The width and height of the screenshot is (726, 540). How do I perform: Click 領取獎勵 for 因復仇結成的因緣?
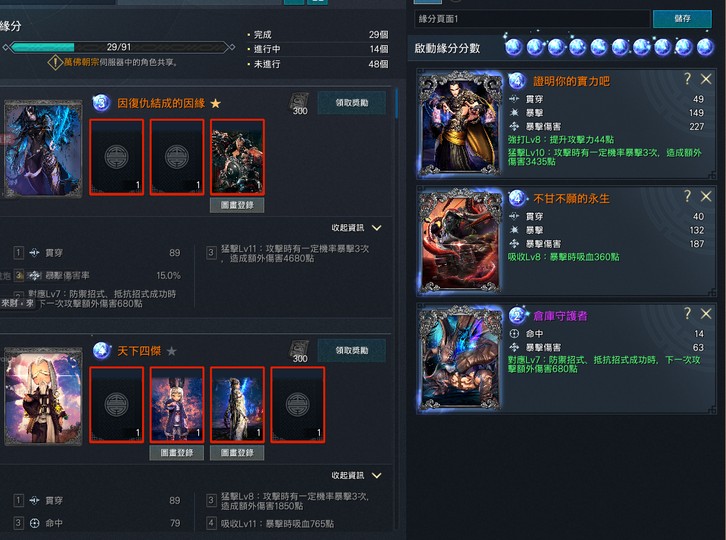coord(352,103)
